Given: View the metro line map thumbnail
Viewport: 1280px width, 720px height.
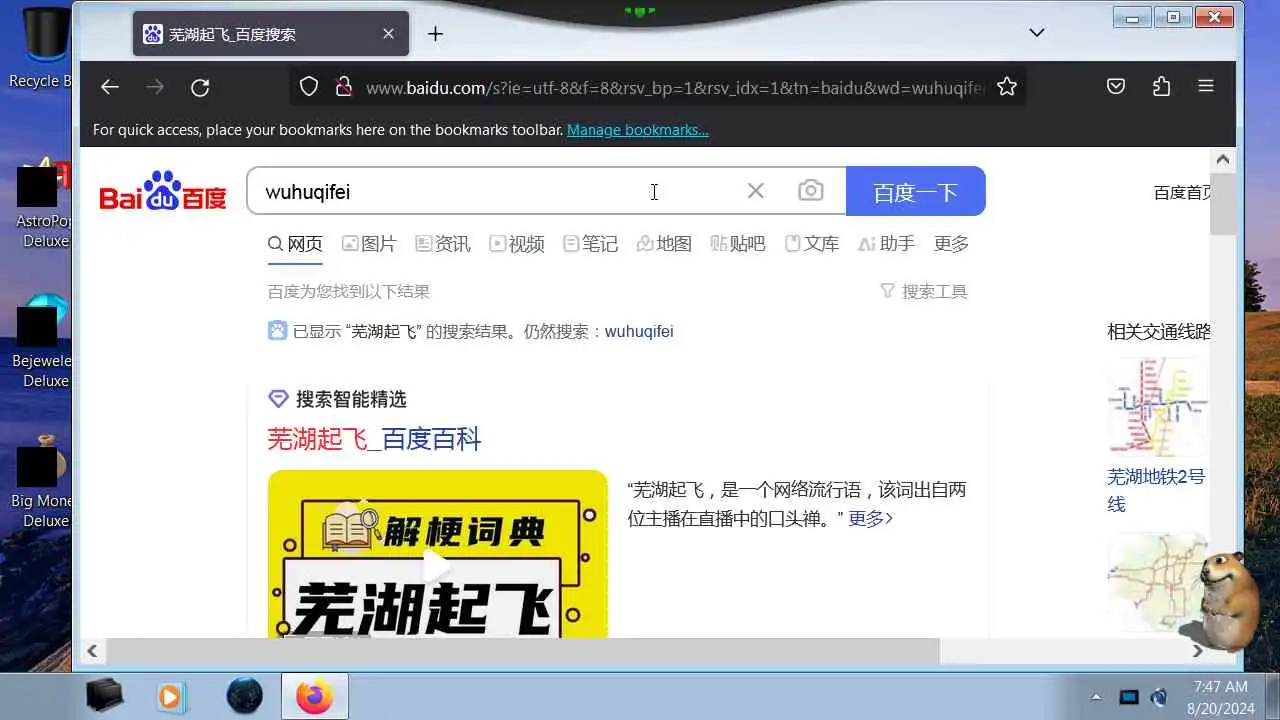Looking at the screenshot, I should [1158, 406].
